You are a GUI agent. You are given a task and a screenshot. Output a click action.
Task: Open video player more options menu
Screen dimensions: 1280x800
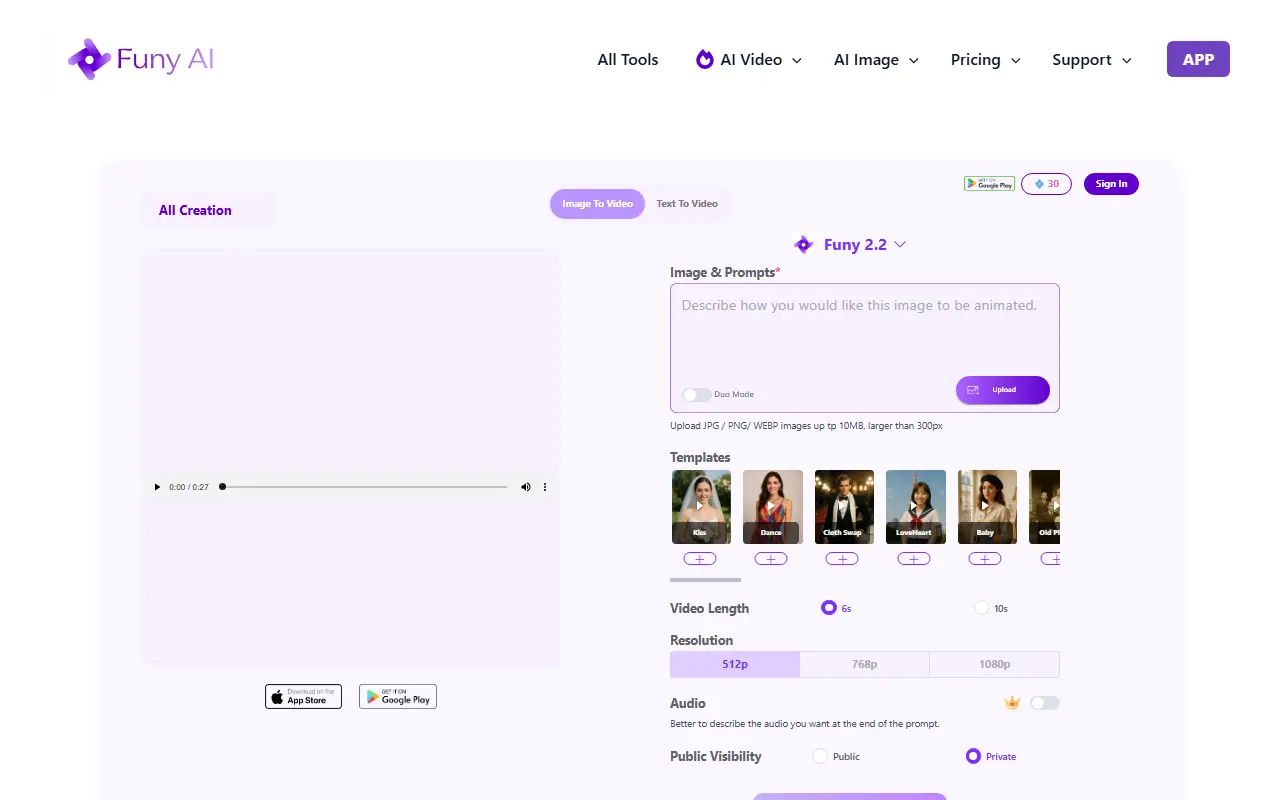click(545, 487)
